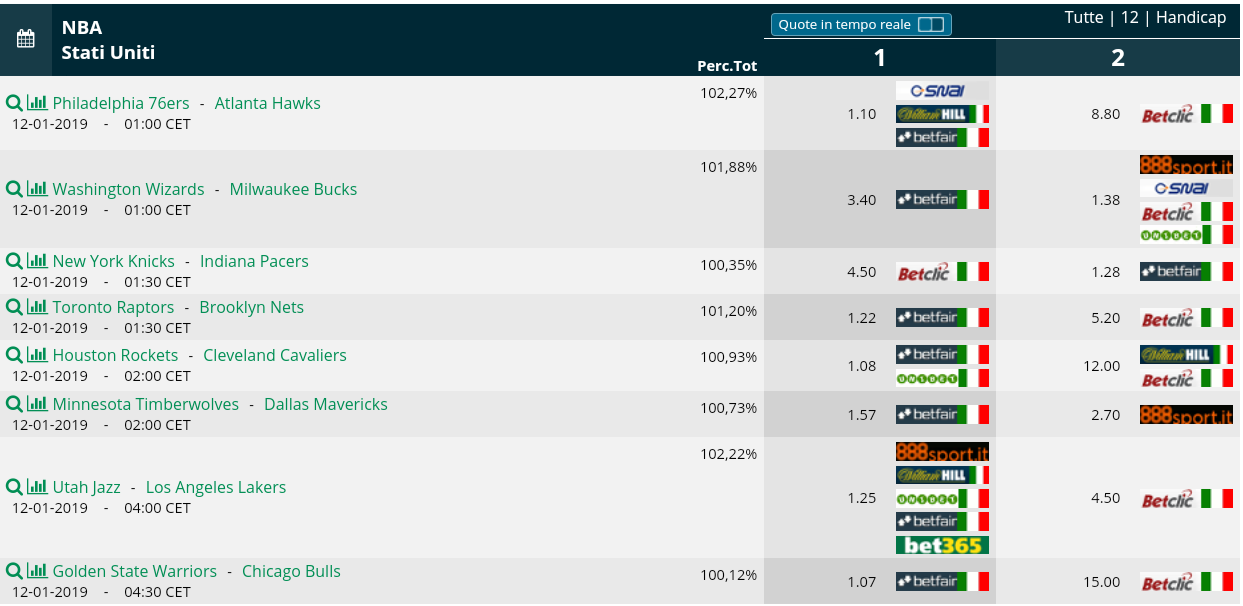1243x606 pixels.
Task: Click the 100,12% total percentage value
Action: (728, 575)
